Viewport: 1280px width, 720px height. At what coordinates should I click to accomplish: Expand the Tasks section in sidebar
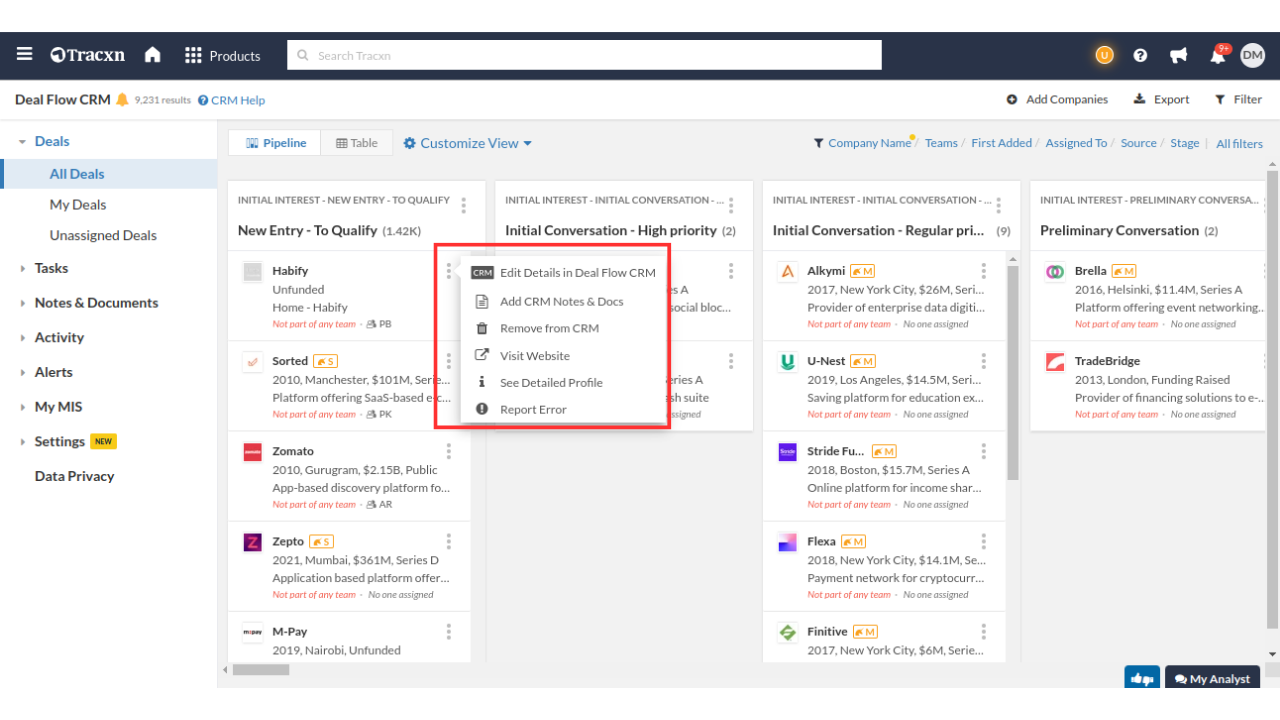(51, 268)
